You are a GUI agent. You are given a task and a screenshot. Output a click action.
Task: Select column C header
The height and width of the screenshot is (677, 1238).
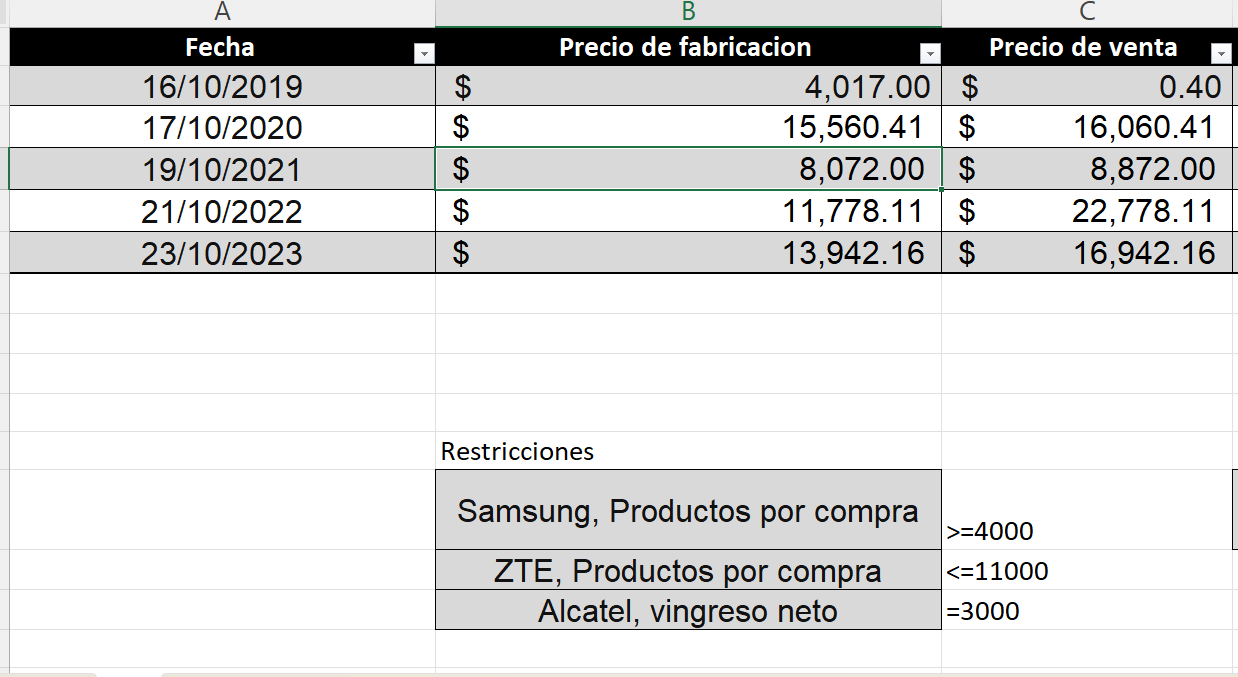click(x=1089, y=13)
